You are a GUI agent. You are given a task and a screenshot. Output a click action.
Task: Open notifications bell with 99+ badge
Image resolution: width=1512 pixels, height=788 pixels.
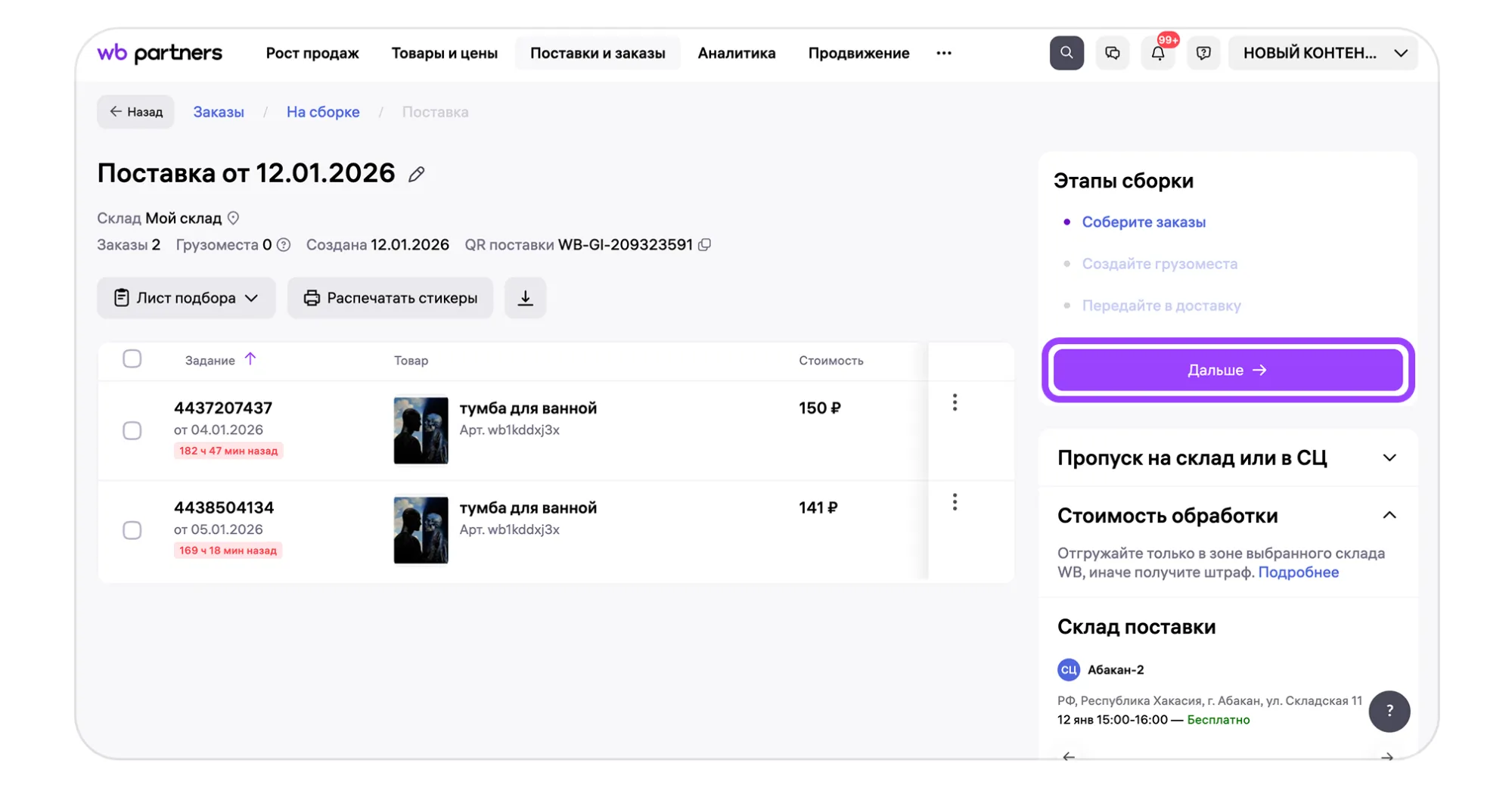(1157, 53)
